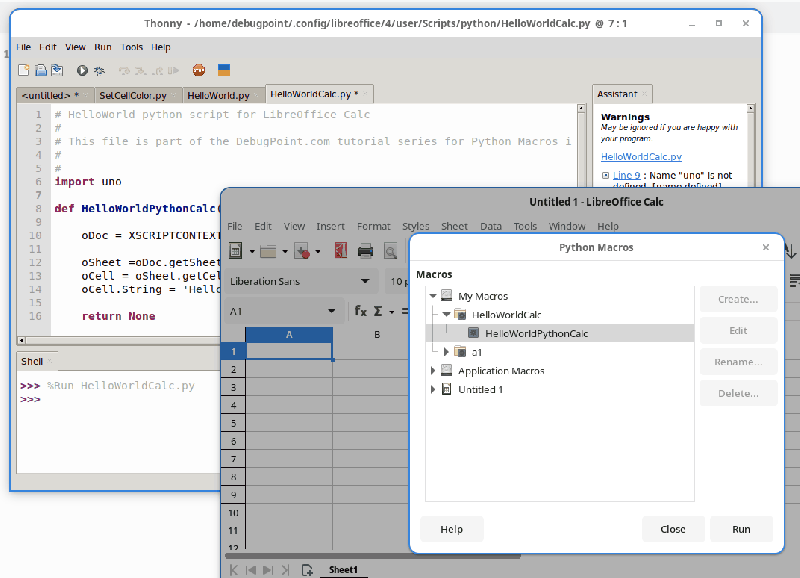The width and height of the screenshot is (800, 578).
Task: Go to previous sheet using Calc navigation arrow
Action: pos(251,570)
